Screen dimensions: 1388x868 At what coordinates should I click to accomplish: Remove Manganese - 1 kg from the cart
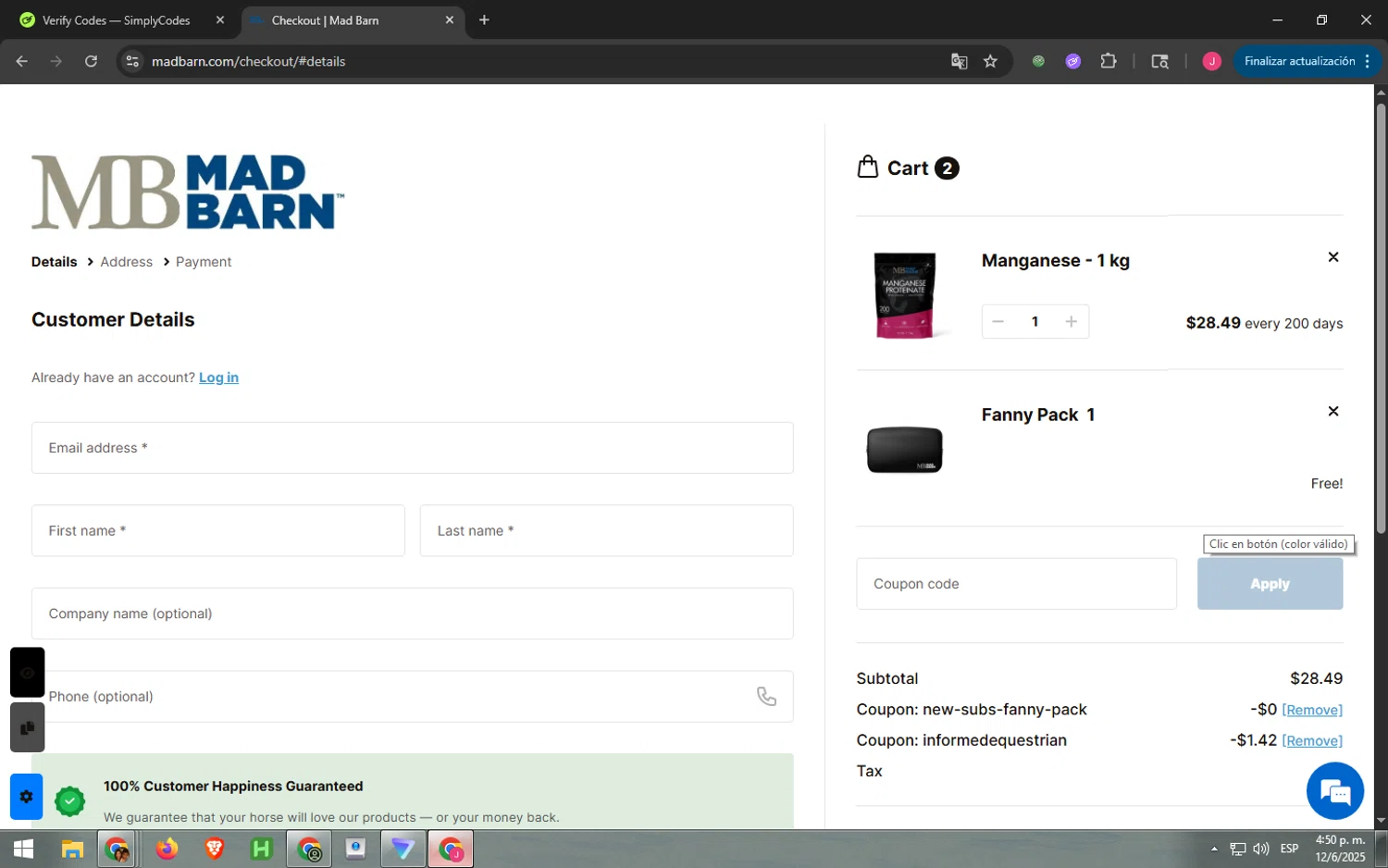tap(1333, 257)
